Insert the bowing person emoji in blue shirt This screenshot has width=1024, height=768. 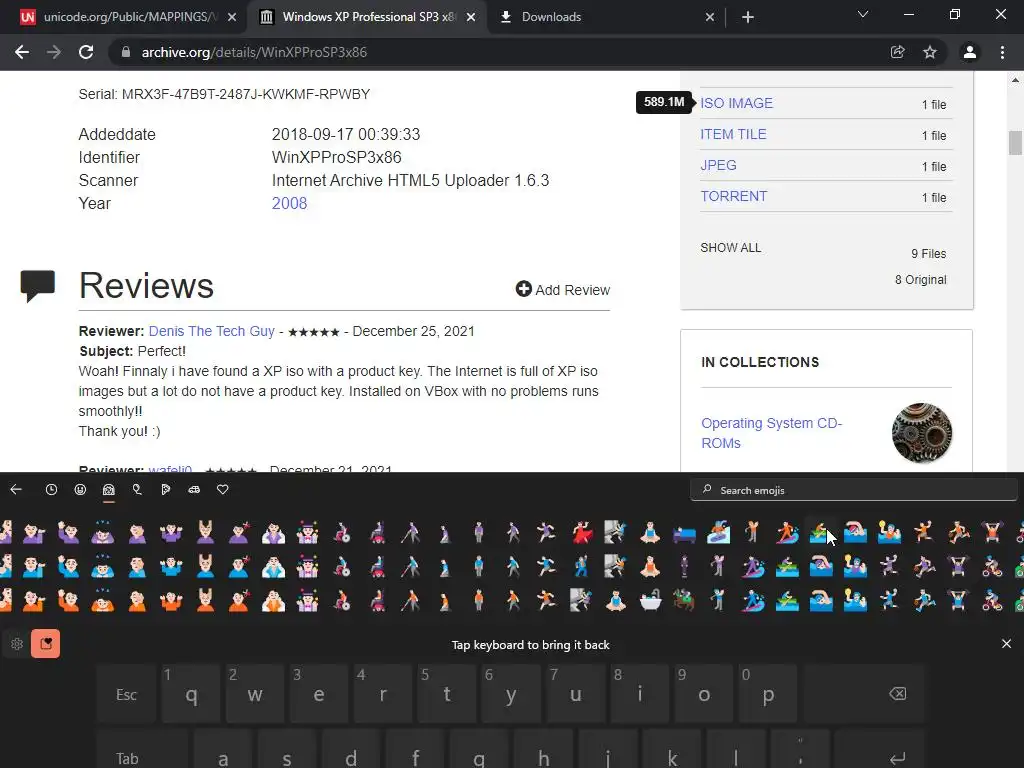point(103,567)
